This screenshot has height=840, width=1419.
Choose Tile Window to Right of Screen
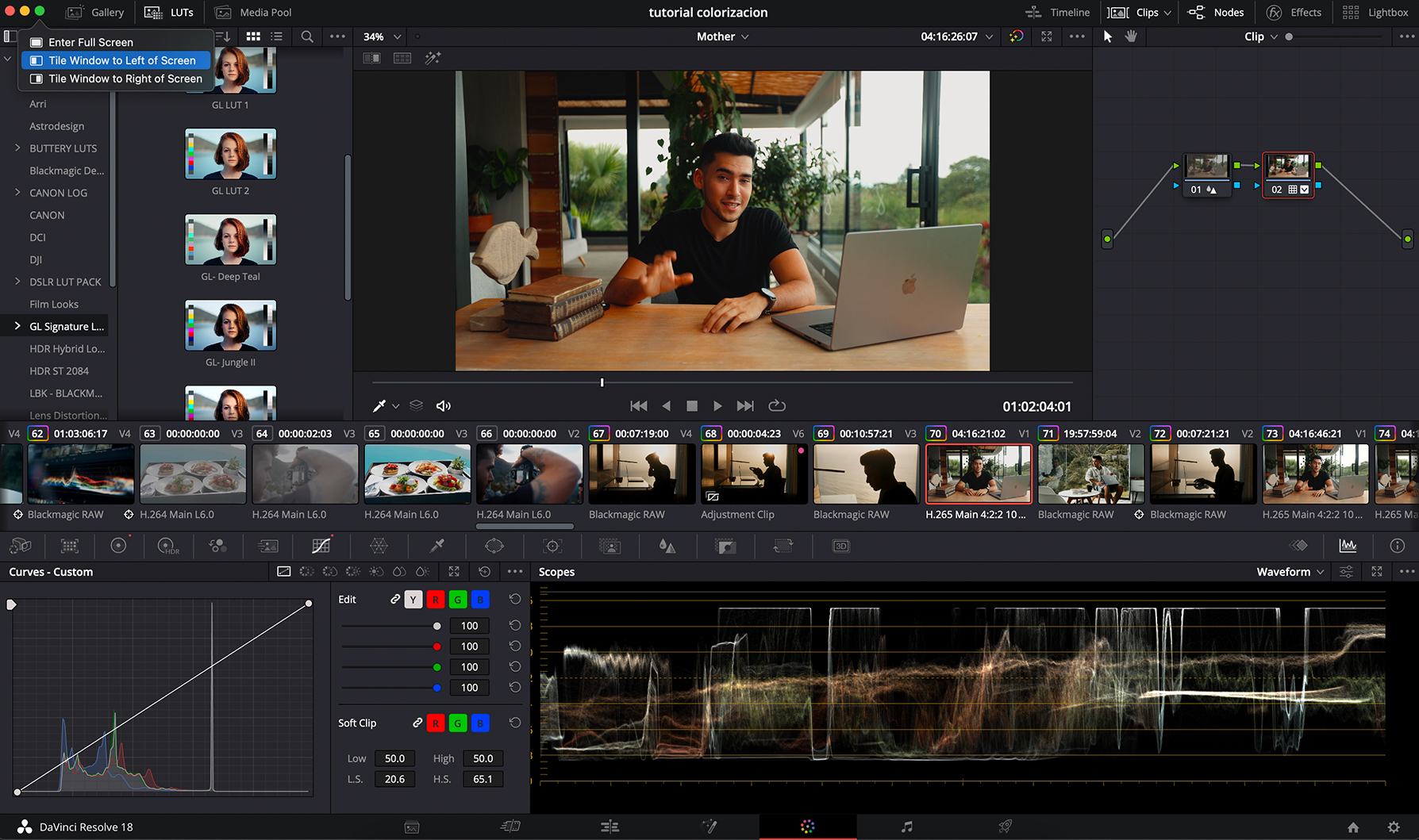point(116,79)
